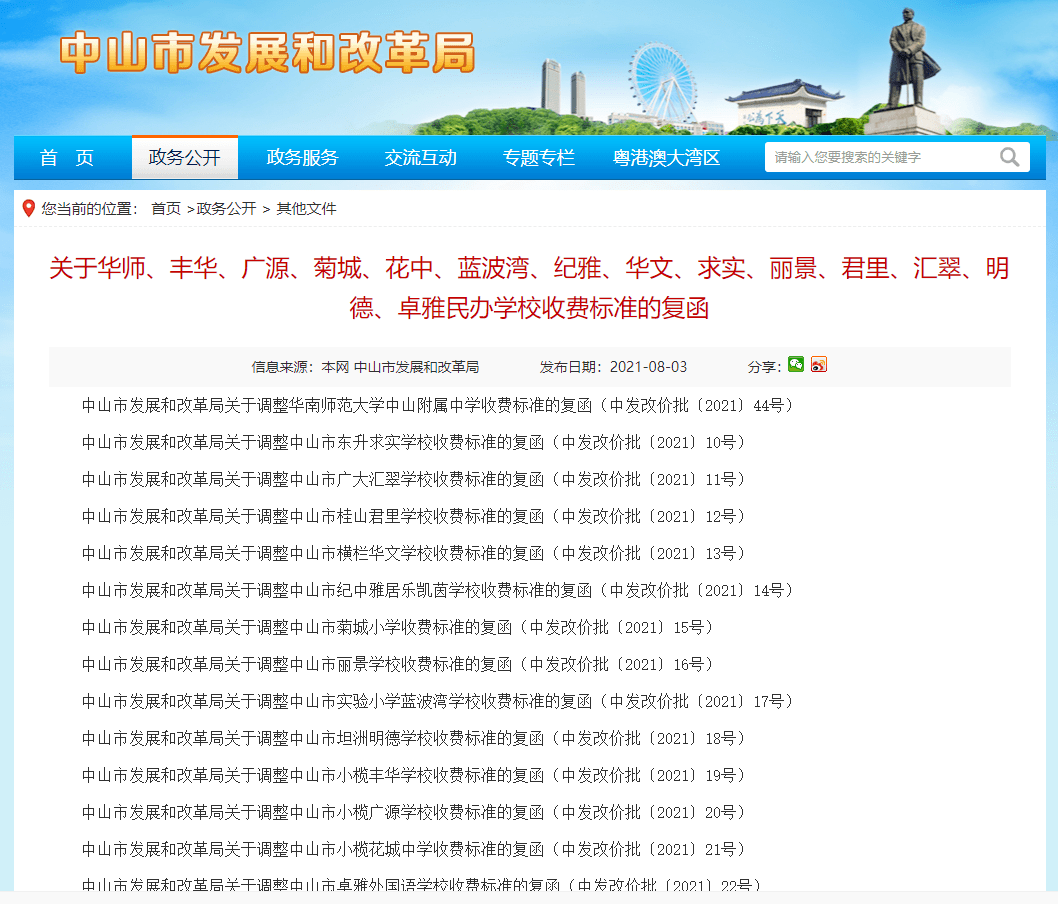
Task: Select the 政务公开 navigation tab
Action: (x=185, y=158)
